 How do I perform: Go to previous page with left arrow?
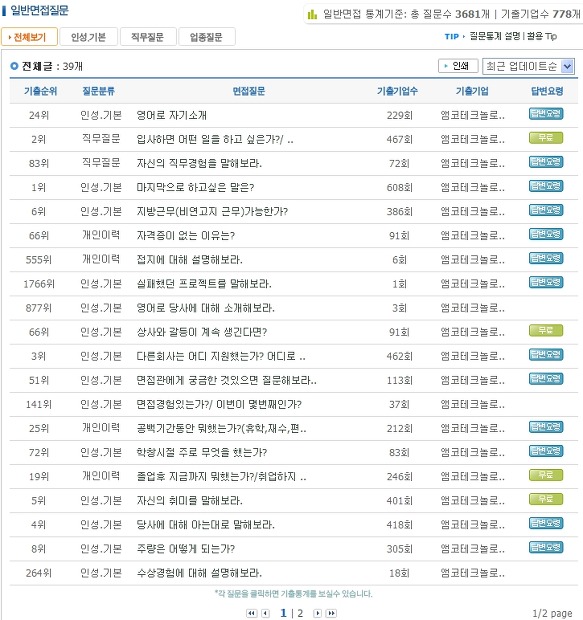(265, 613)
